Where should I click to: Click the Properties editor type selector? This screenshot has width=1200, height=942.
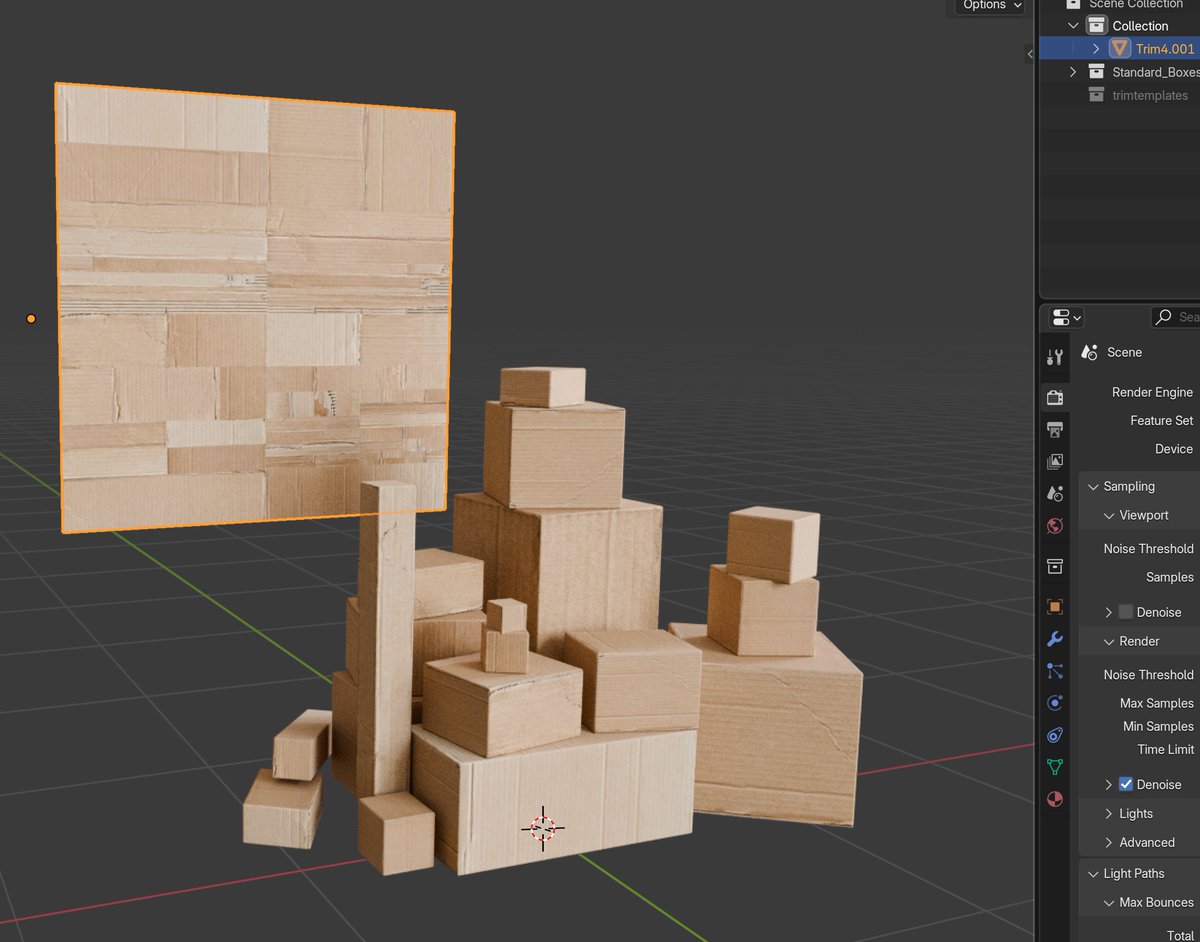click(x=1067, y=317)
